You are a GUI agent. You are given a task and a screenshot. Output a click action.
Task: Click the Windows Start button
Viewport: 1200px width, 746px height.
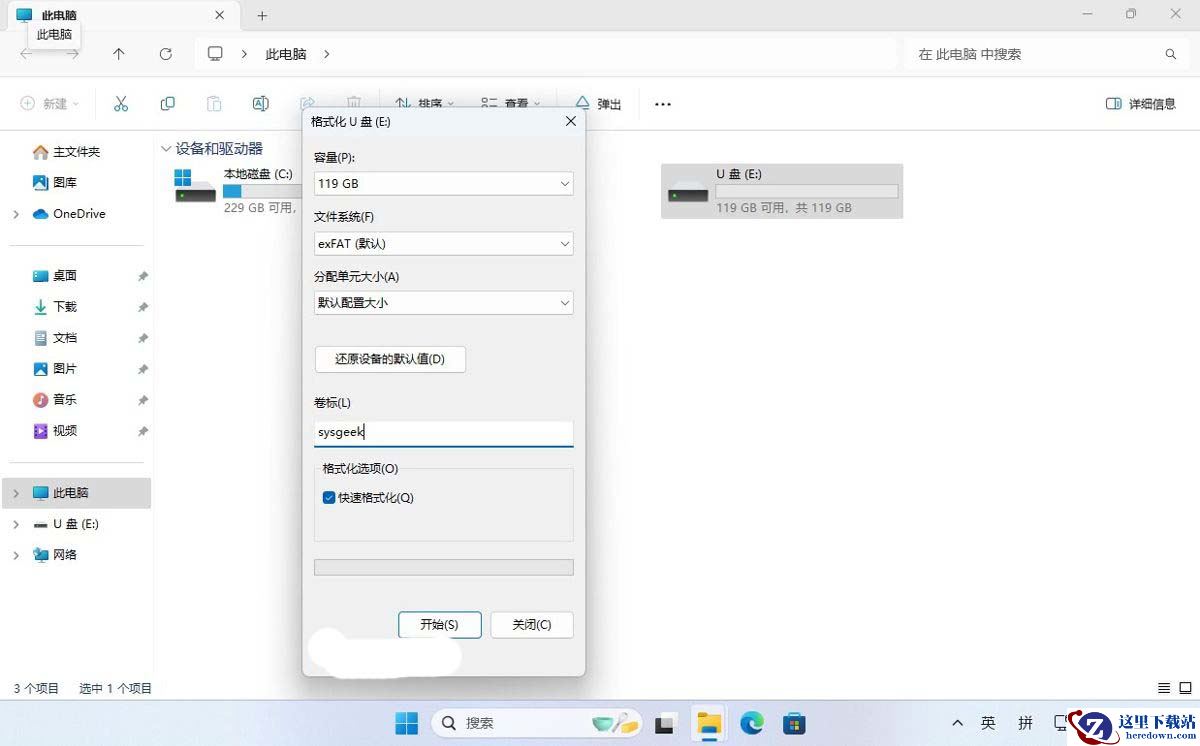406,723
